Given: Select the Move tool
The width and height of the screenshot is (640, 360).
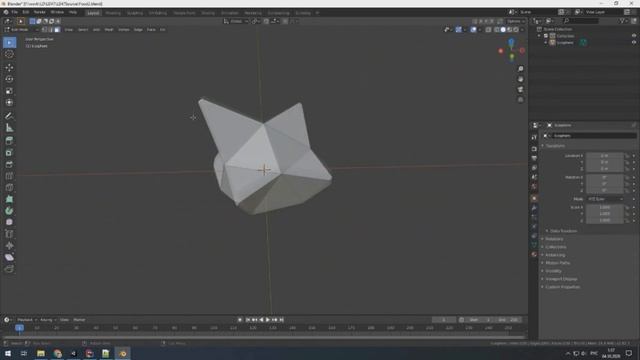Looking at the screenshot, I should click(9, 68).
